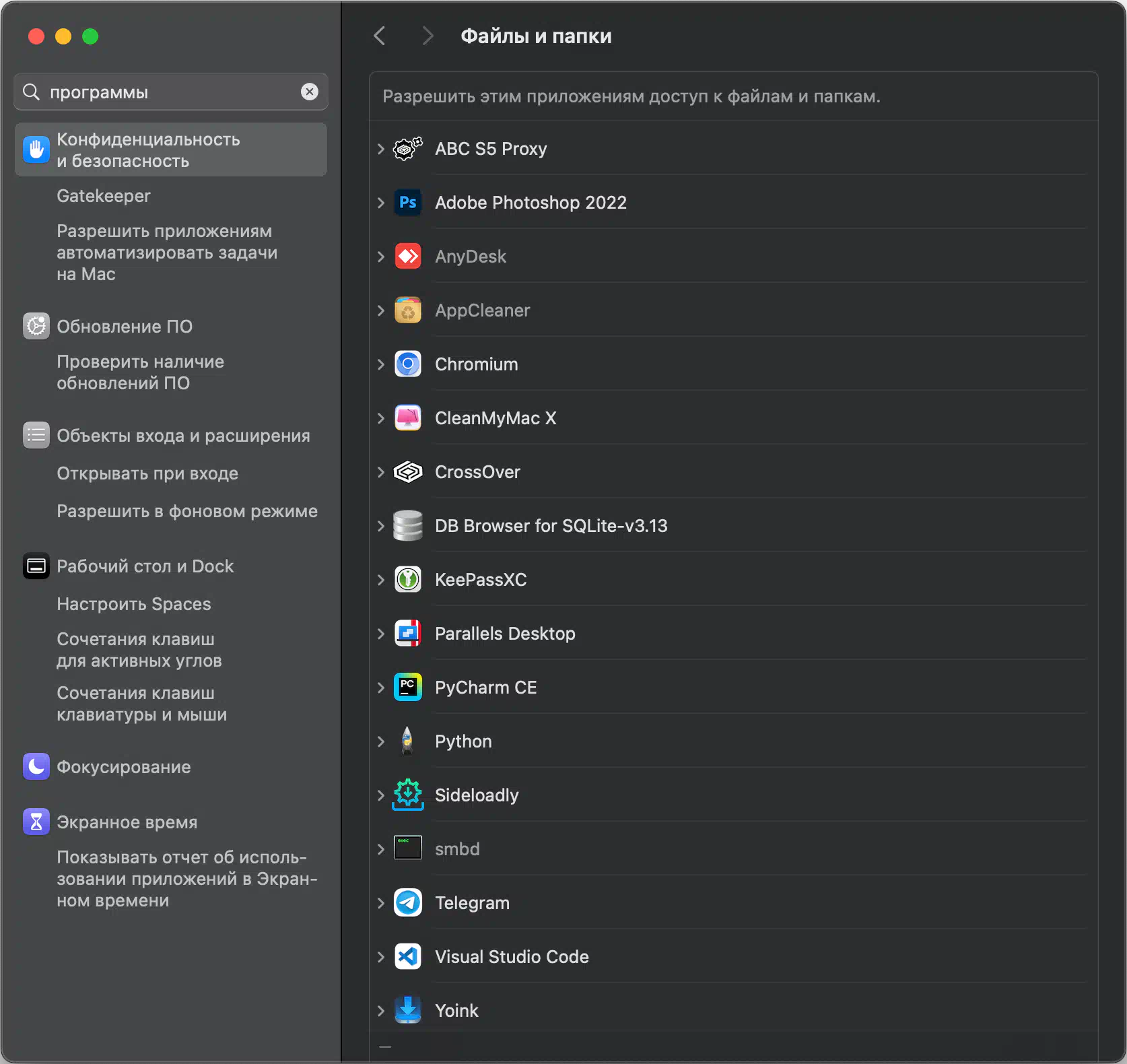The height and width of the screenshot is (1064, 1127).
Task: Click the PyCharm CE app icon
Action: pos(407,687)
